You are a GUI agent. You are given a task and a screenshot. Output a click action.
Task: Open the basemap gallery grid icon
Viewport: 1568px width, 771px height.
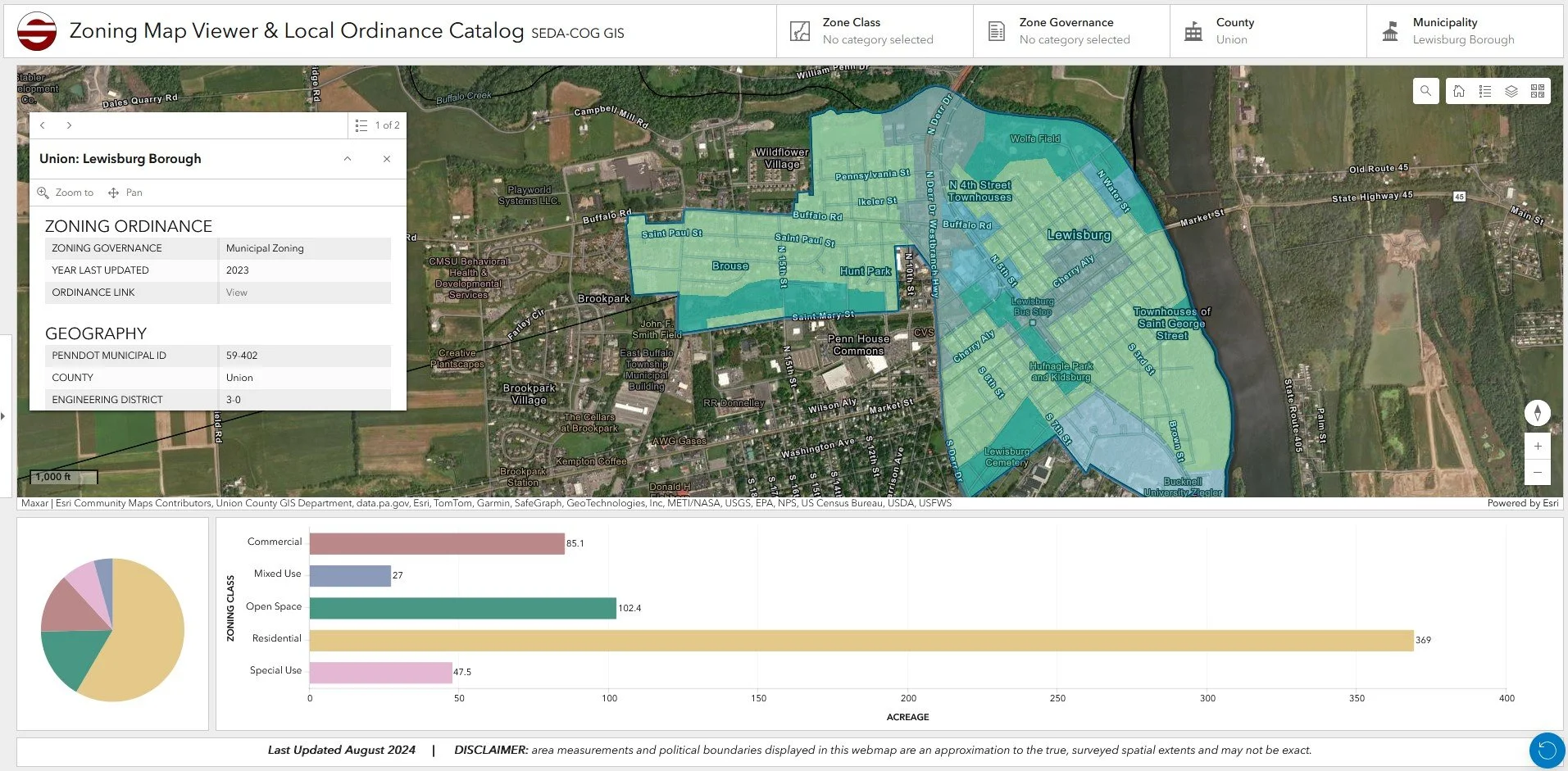coord(1538,91)
